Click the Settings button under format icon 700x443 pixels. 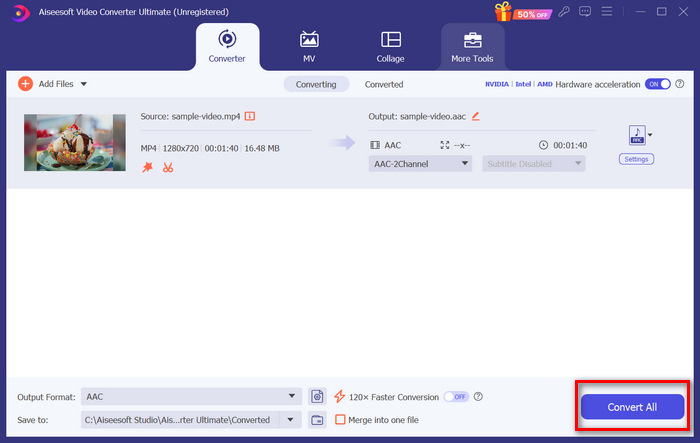coord(636,159)
